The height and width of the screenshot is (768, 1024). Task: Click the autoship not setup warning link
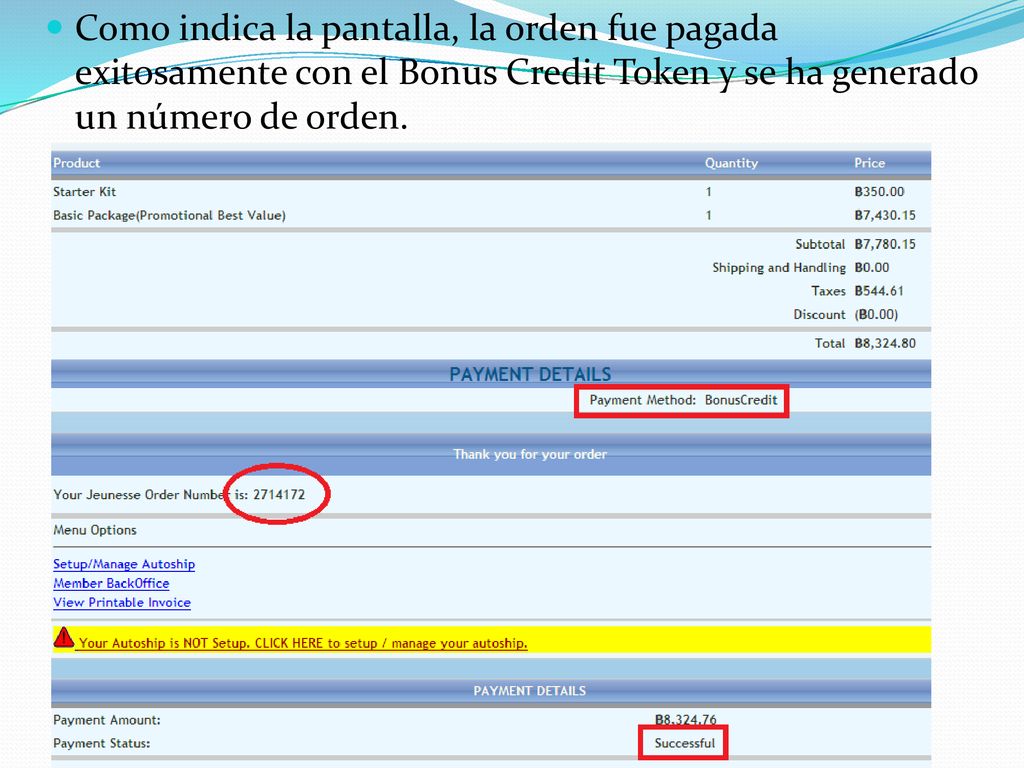click(303, 643)
